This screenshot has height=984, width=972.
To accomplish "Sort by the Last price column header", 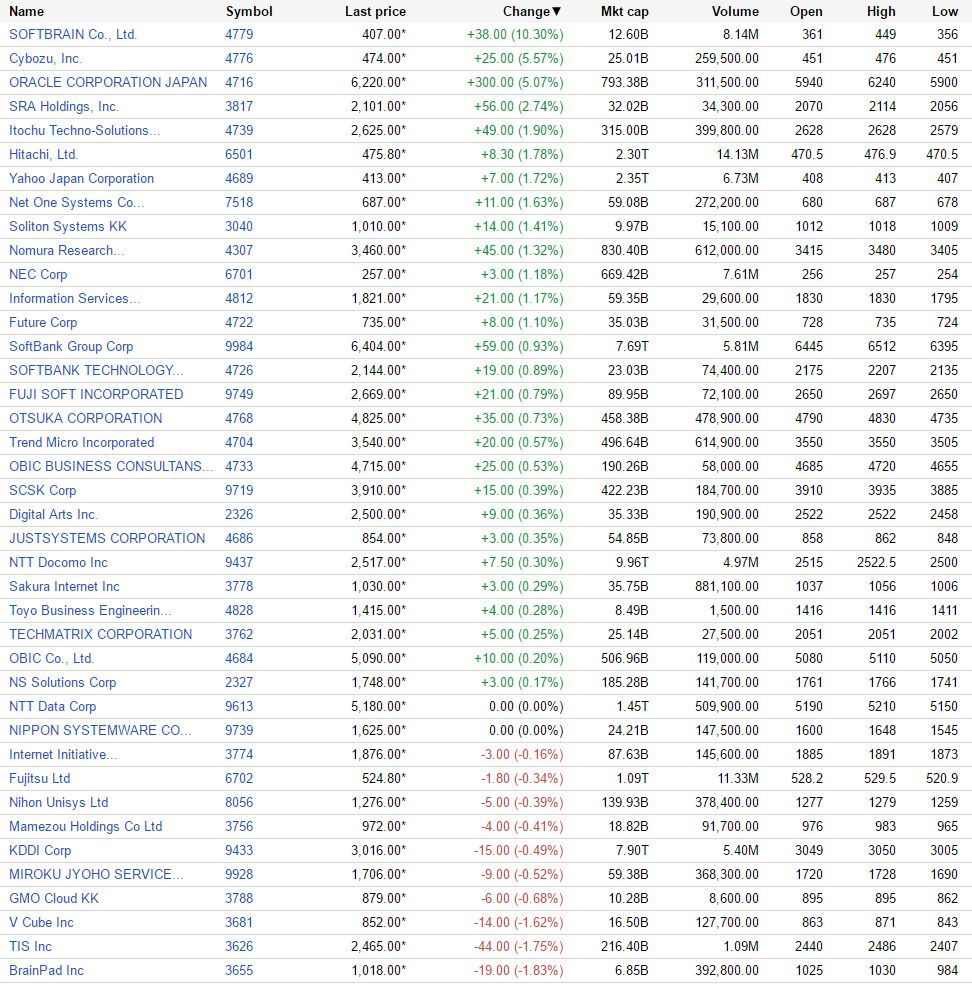I will (x=375, y=11).
